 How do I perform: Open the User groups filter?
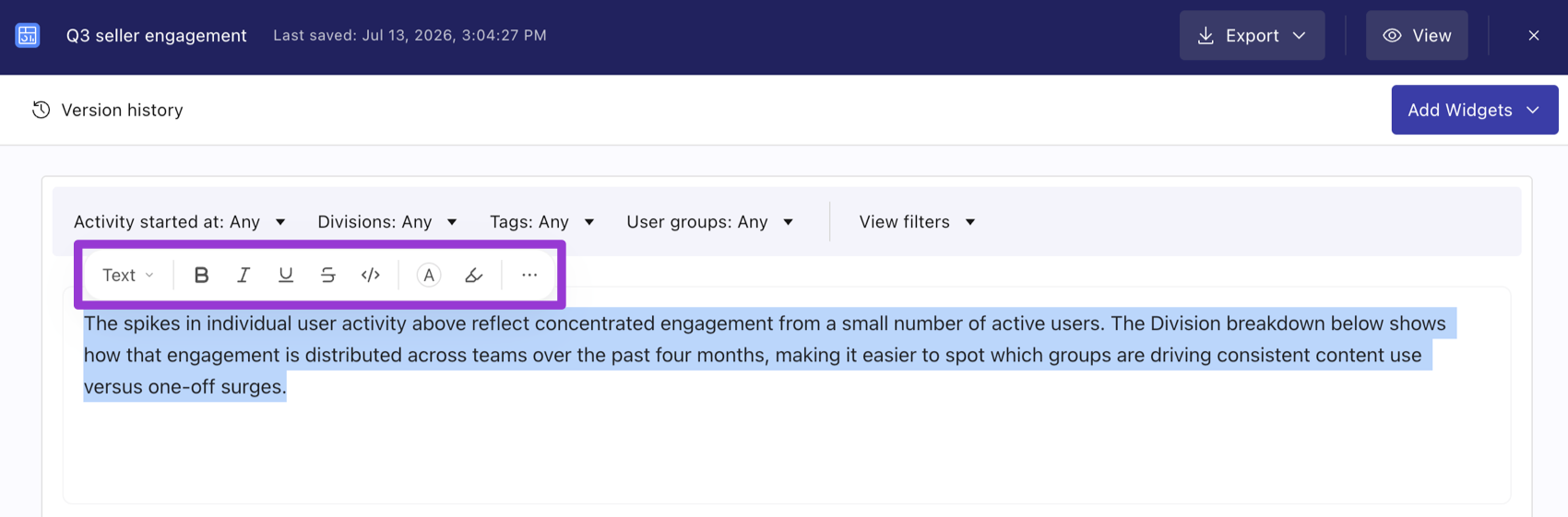(710, 222)
